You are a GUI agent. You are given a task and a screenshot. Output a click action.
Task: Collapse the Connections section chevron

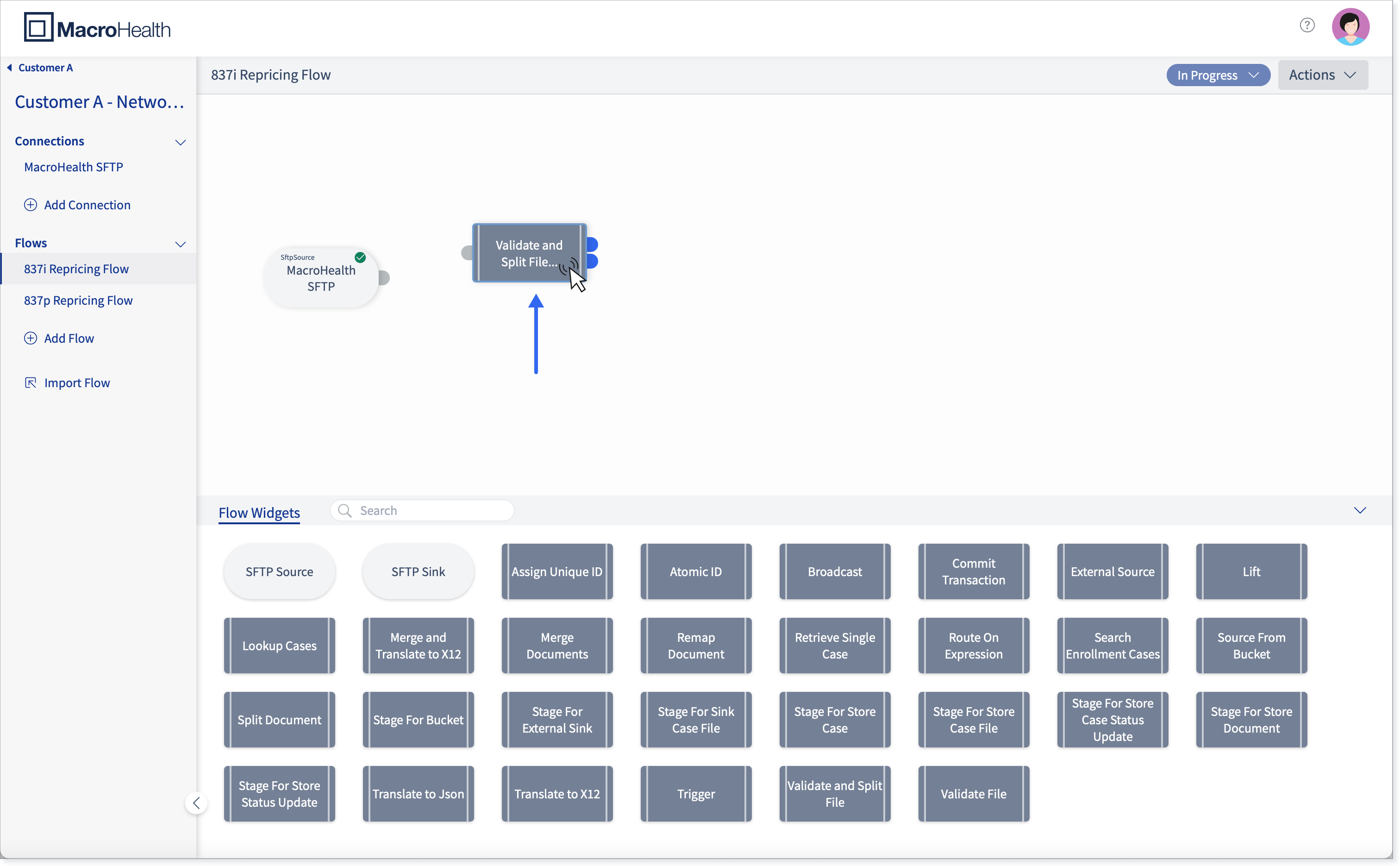(181, 142)
